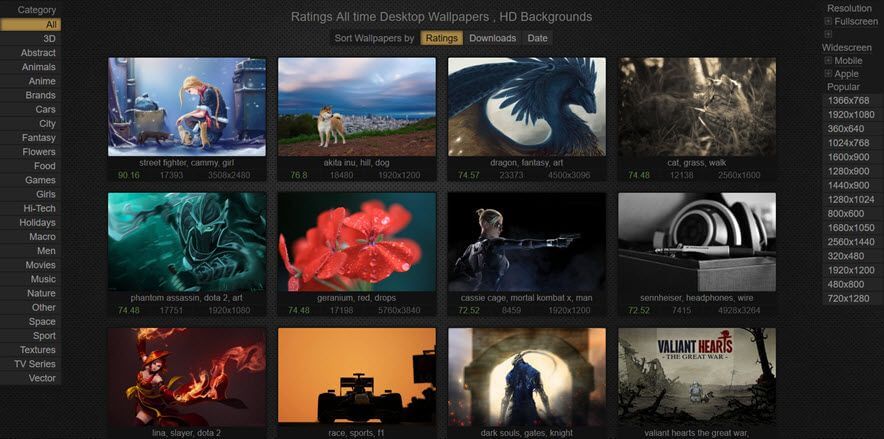Open the Vector category
This screenshot has height=439, width=884.
click(x=30, y=378)
